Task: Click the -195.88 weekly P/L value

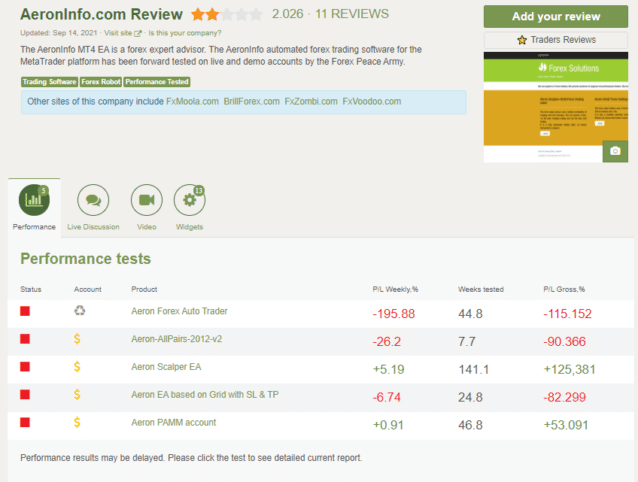Action: point(394,314)
